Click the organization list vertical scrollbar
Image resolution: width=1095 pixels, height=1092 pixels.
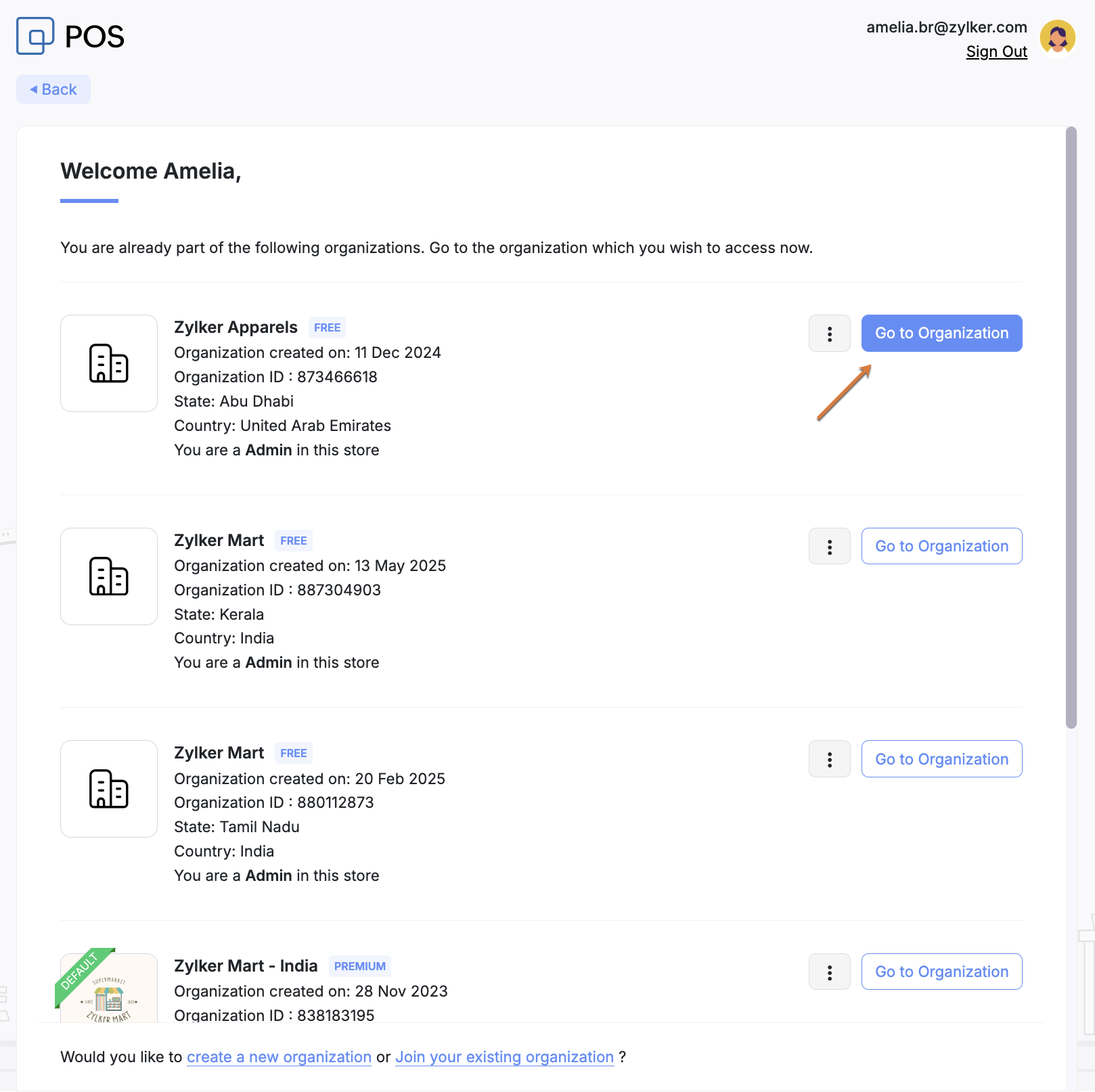[x=1071, y=426]
